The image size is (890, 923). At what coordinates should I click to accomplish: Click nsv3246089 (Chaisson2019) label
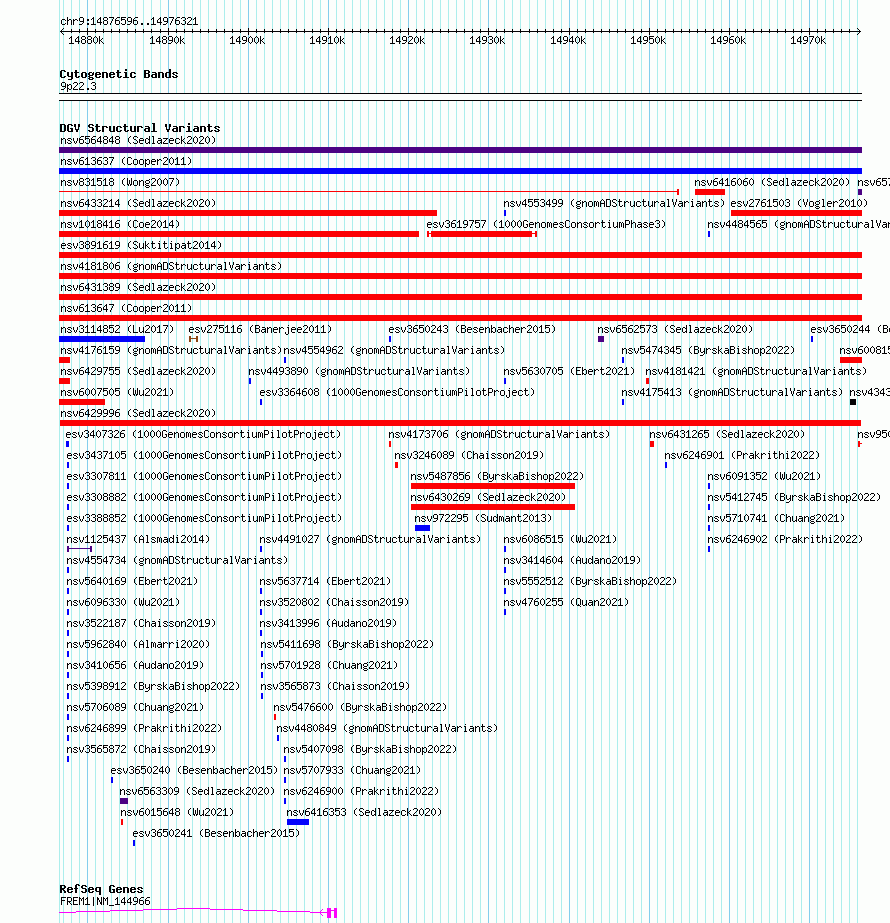point(469,456)
